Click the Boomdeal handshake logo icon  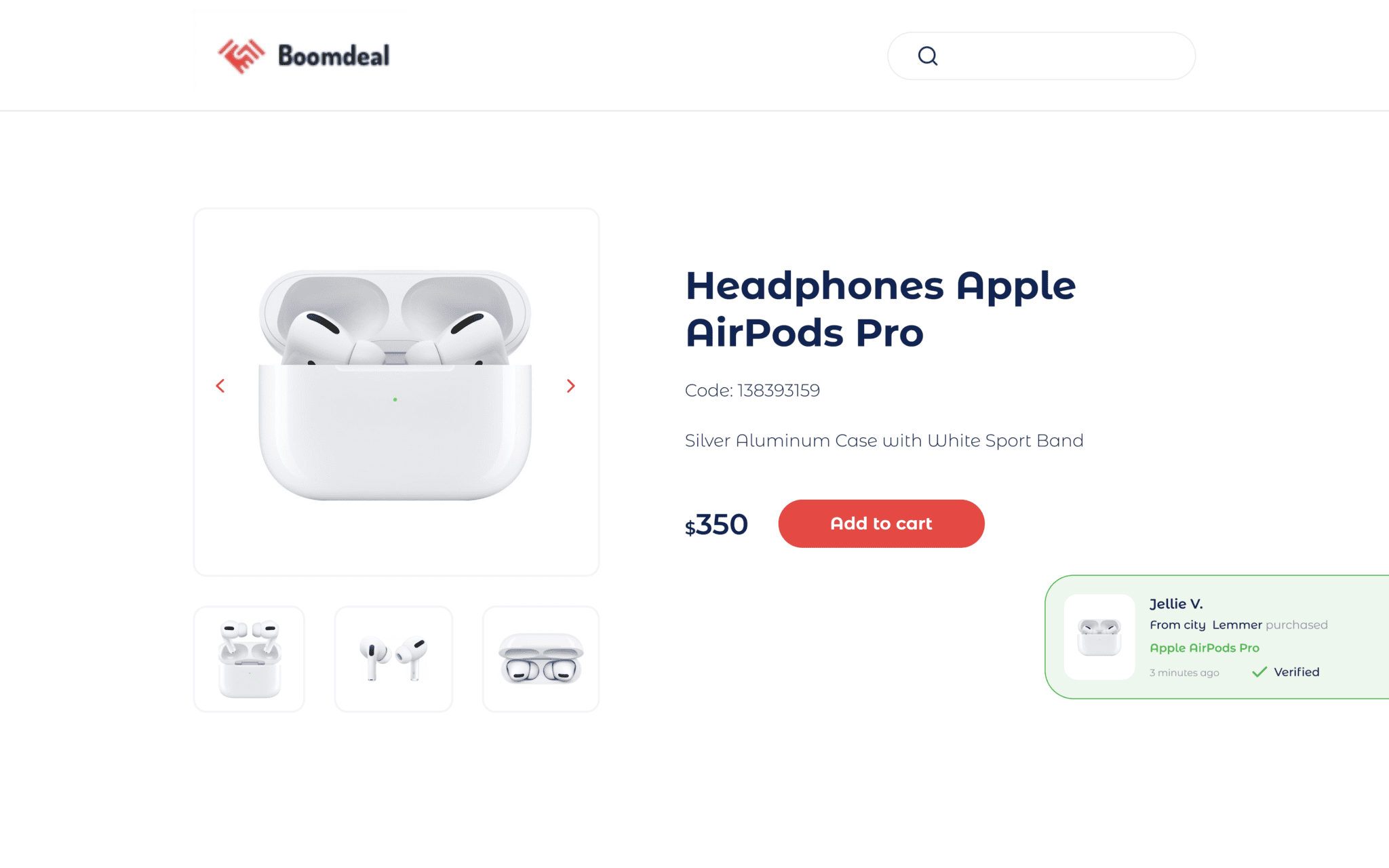241,56
